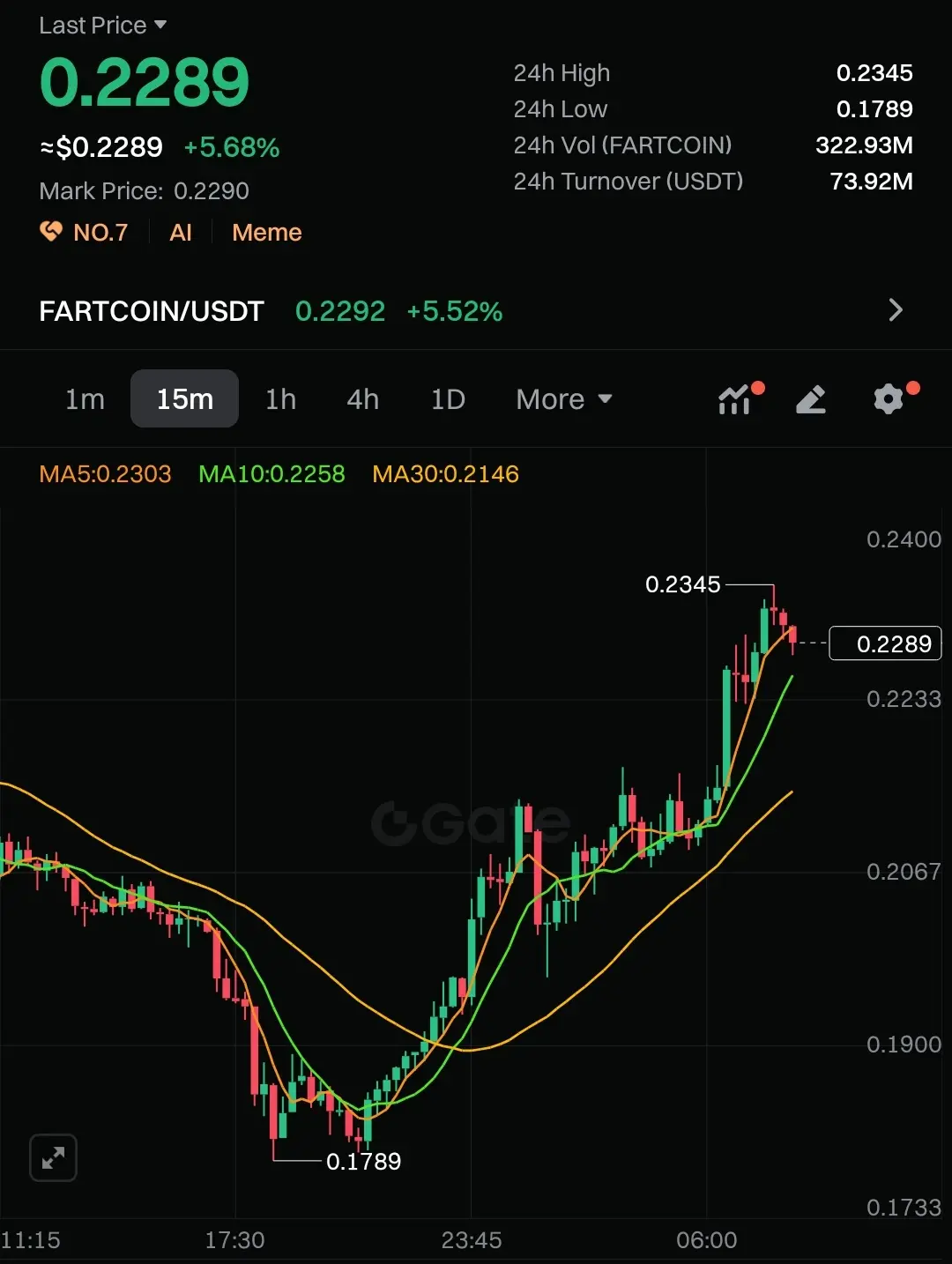Switch to 1h timeframe

[x=280, y=399]
